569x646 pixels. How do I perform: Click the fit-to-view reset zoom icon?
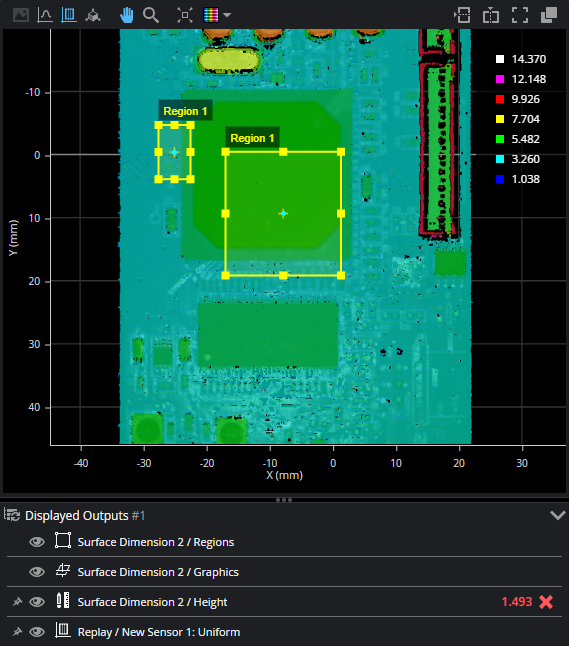tap(185, 15)
